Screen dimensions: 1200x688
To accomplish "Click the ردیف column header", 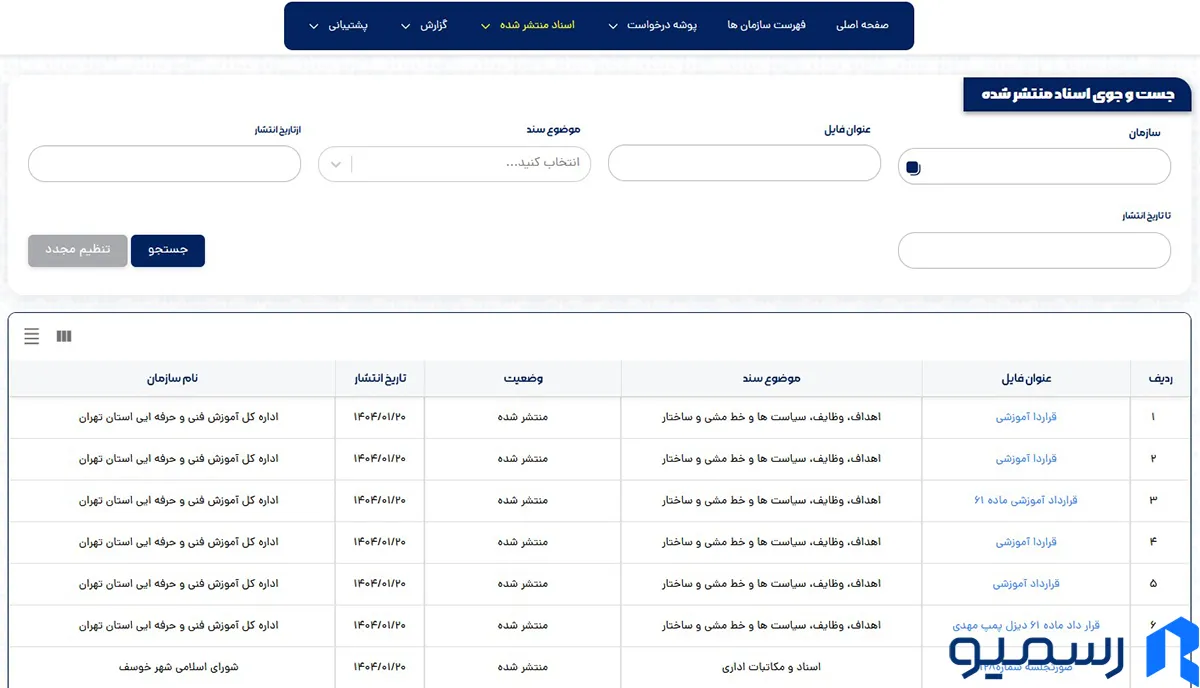I will 1160,379.
